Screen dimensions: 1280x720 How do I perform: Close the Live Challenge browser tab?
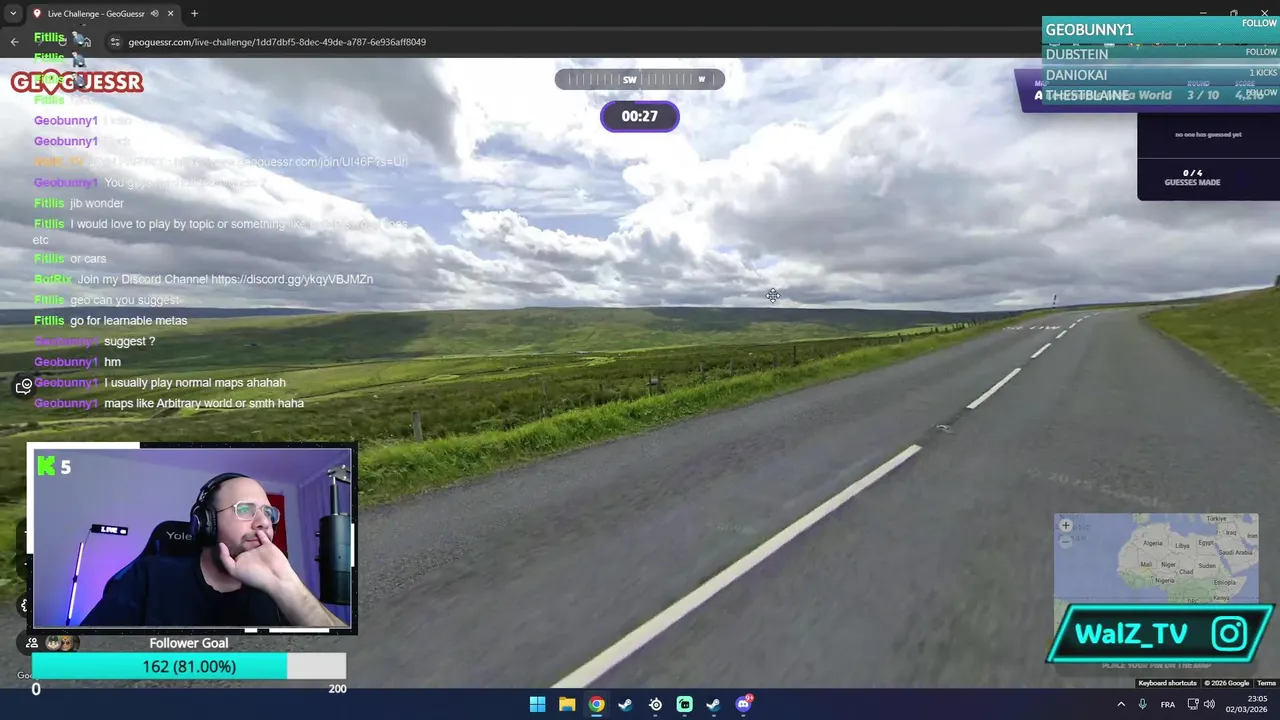[x=170, y=14]
